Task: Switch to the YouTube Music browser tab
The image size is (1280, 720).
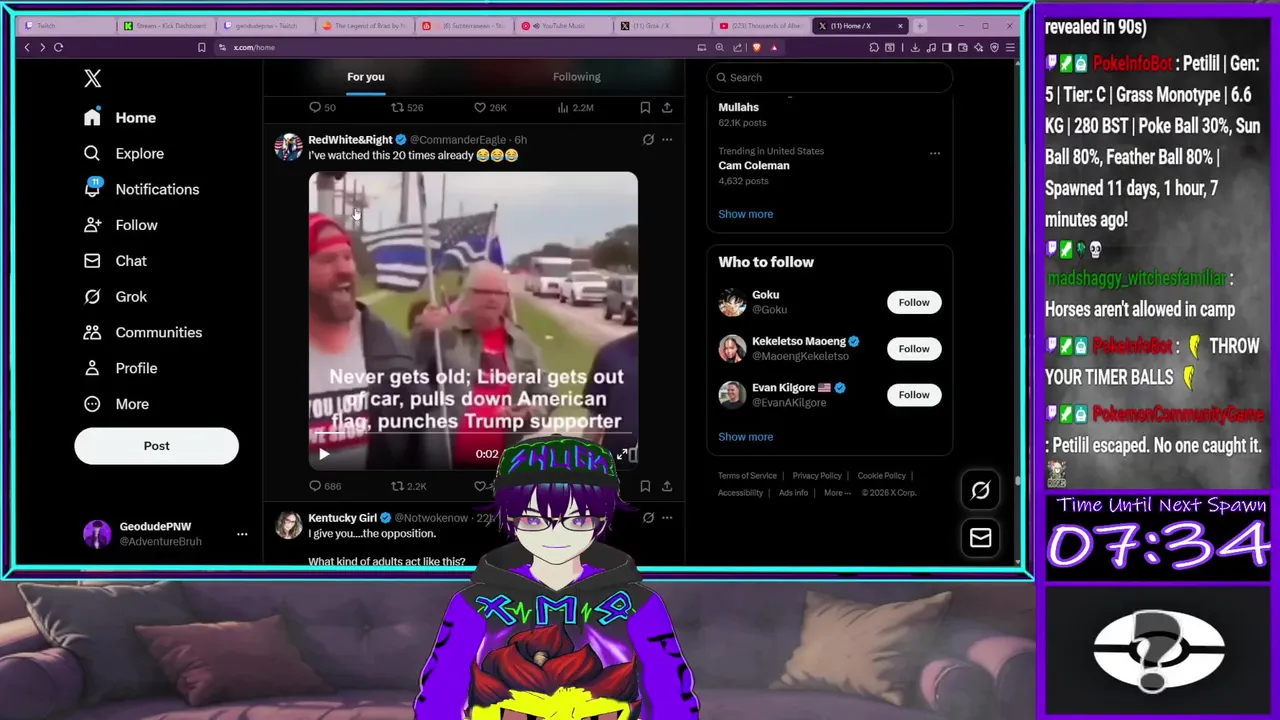Action: 563,26
